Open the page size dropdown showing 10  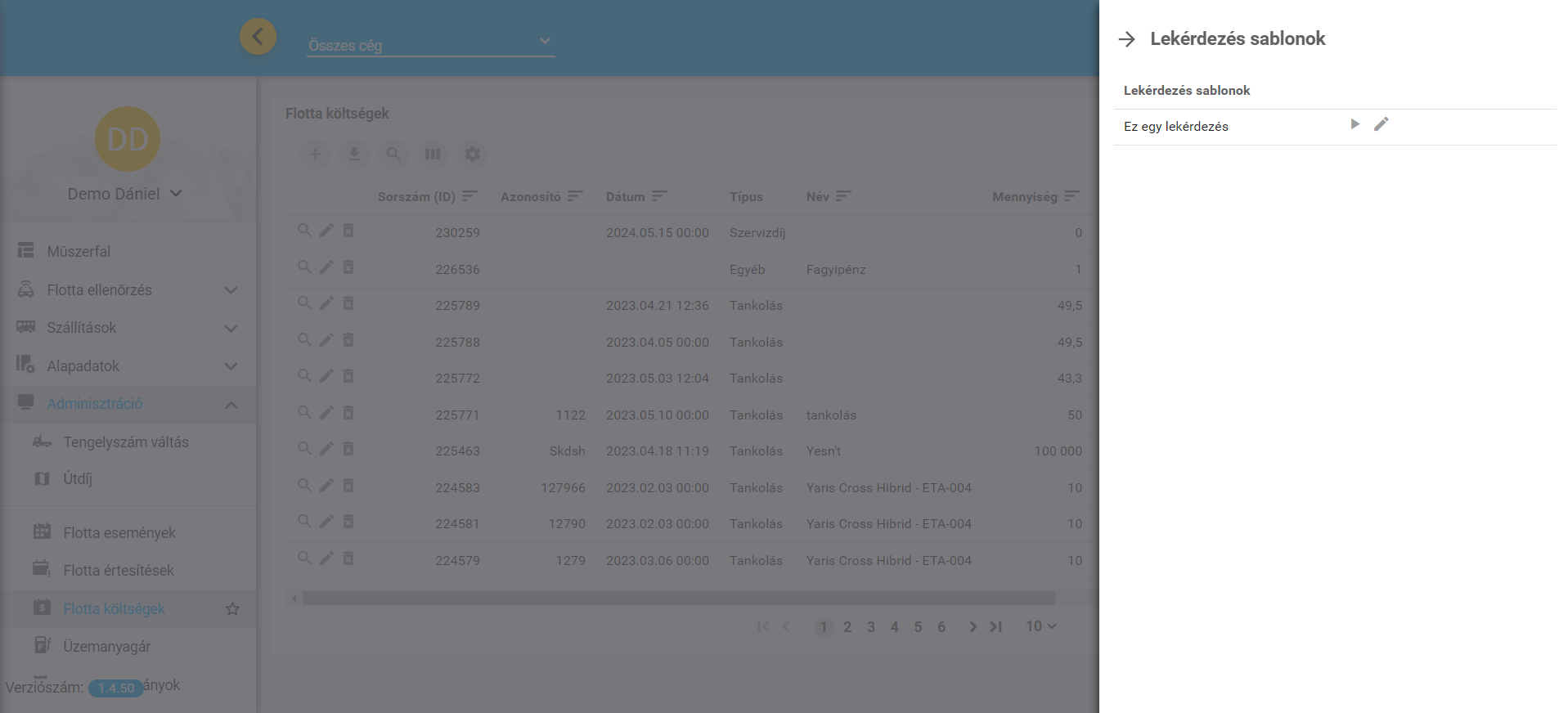1040,626
